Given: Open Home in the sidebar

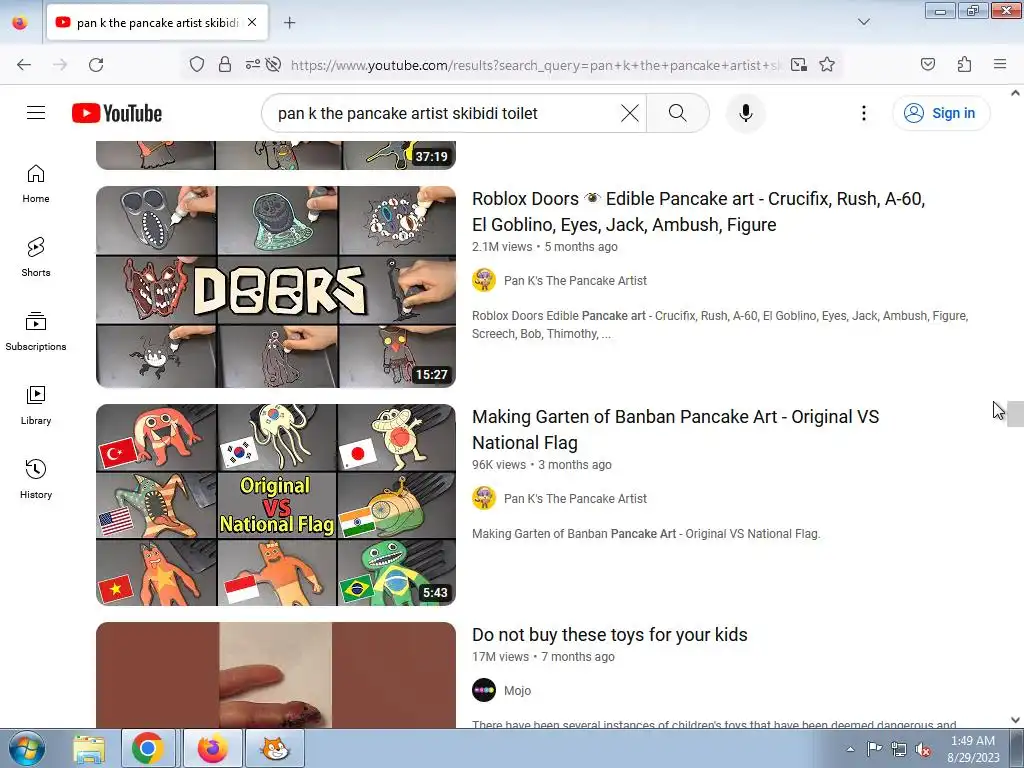Looking at the screenshot, I should (x=36, y=184).
